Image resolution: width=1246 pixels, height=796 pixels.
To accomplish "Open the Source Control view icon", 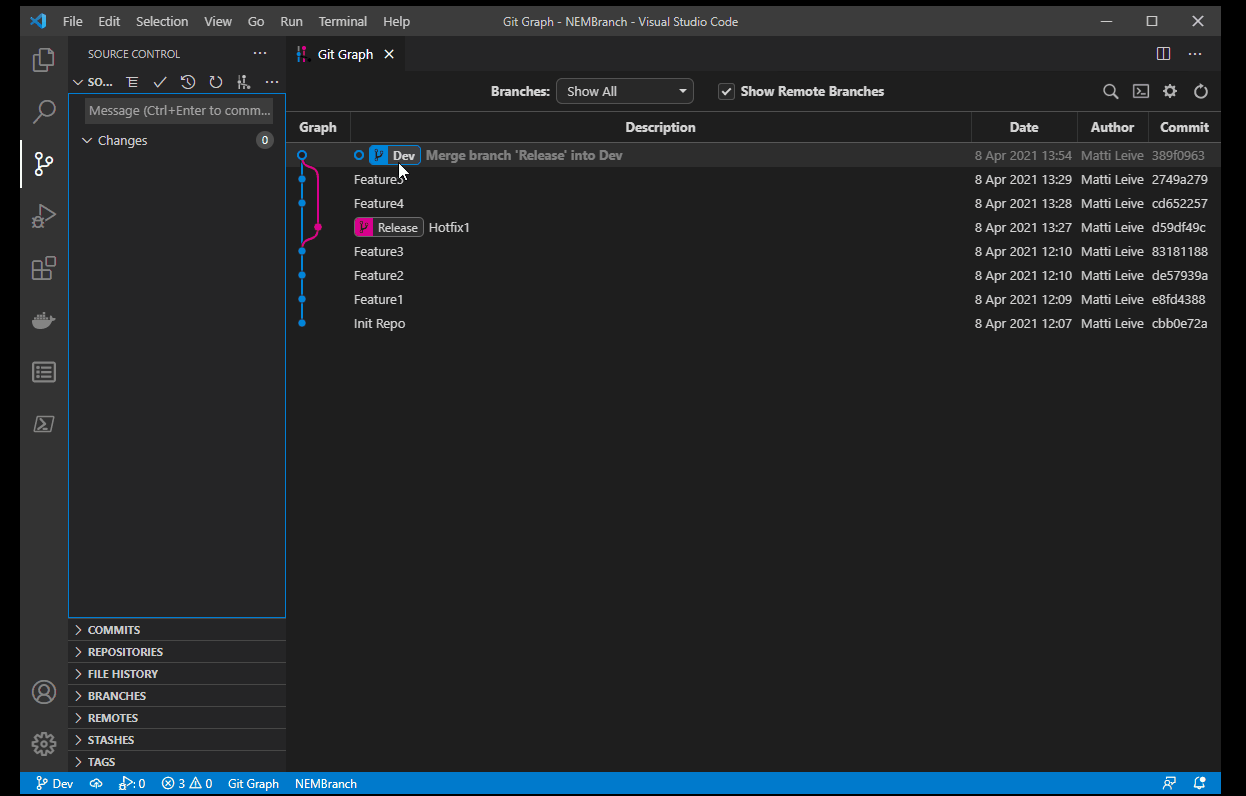I will pyautogui.click(x=43, y=164).
